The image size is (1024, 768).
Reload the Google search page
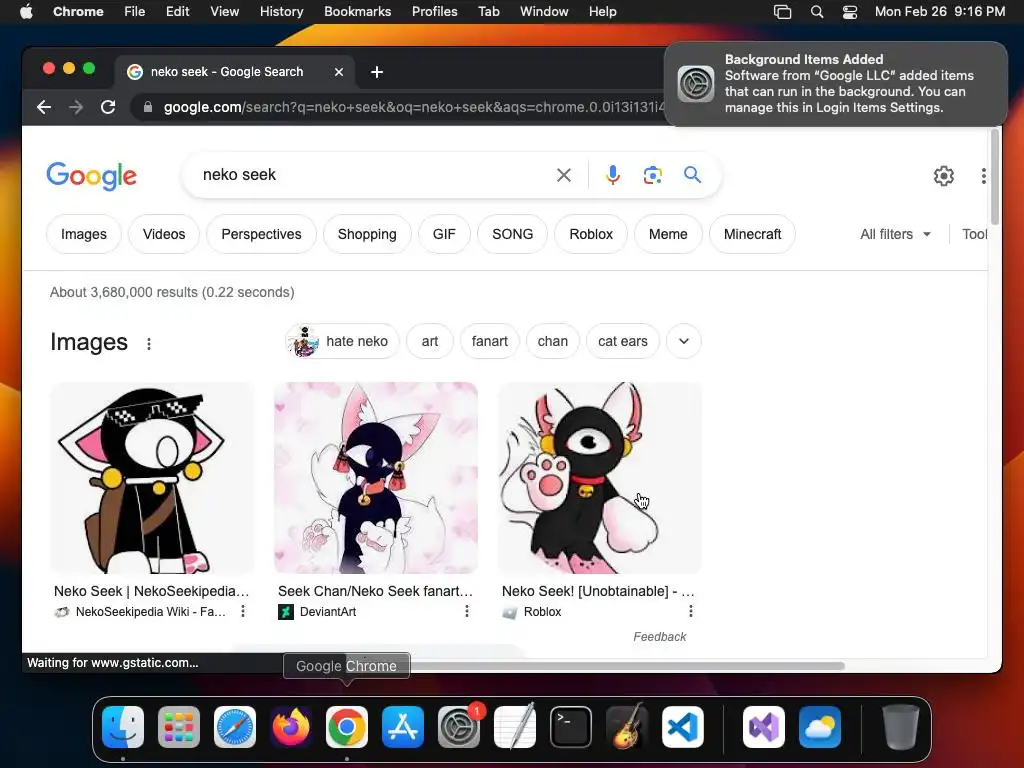[x=108, y=107]
